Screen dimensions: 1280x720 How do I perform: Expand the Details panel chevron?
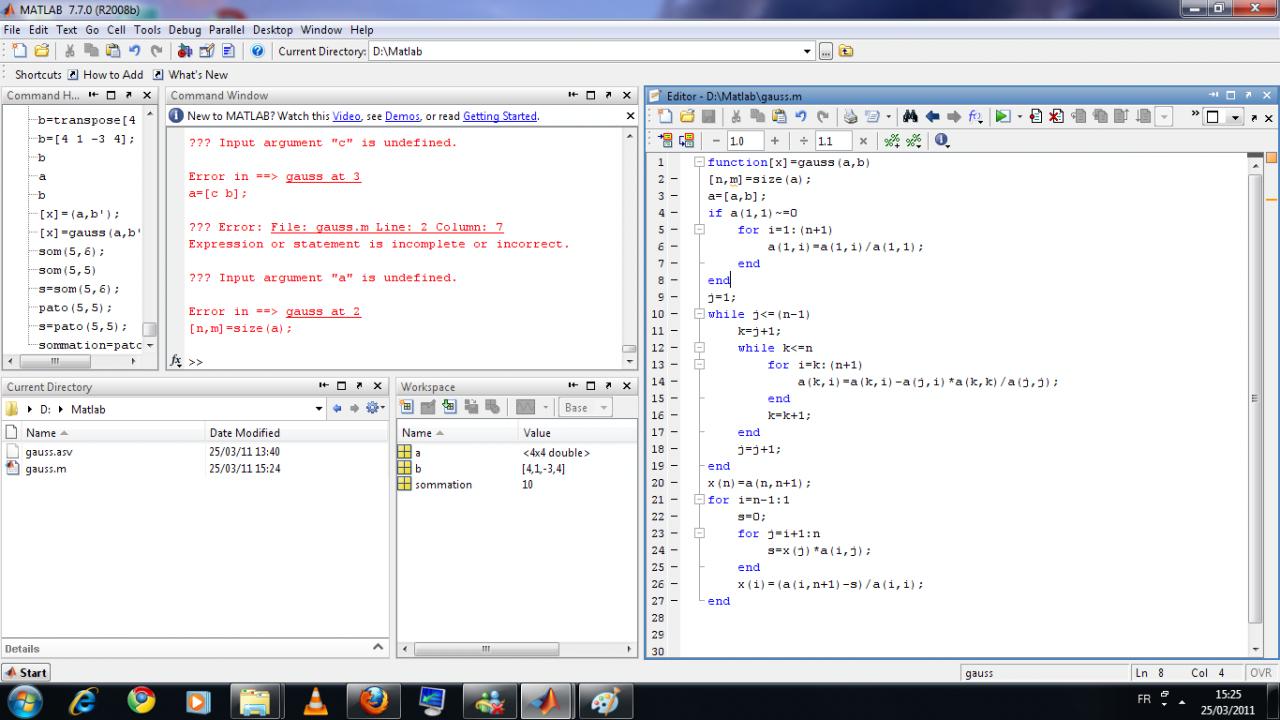(x=378, y=648)
